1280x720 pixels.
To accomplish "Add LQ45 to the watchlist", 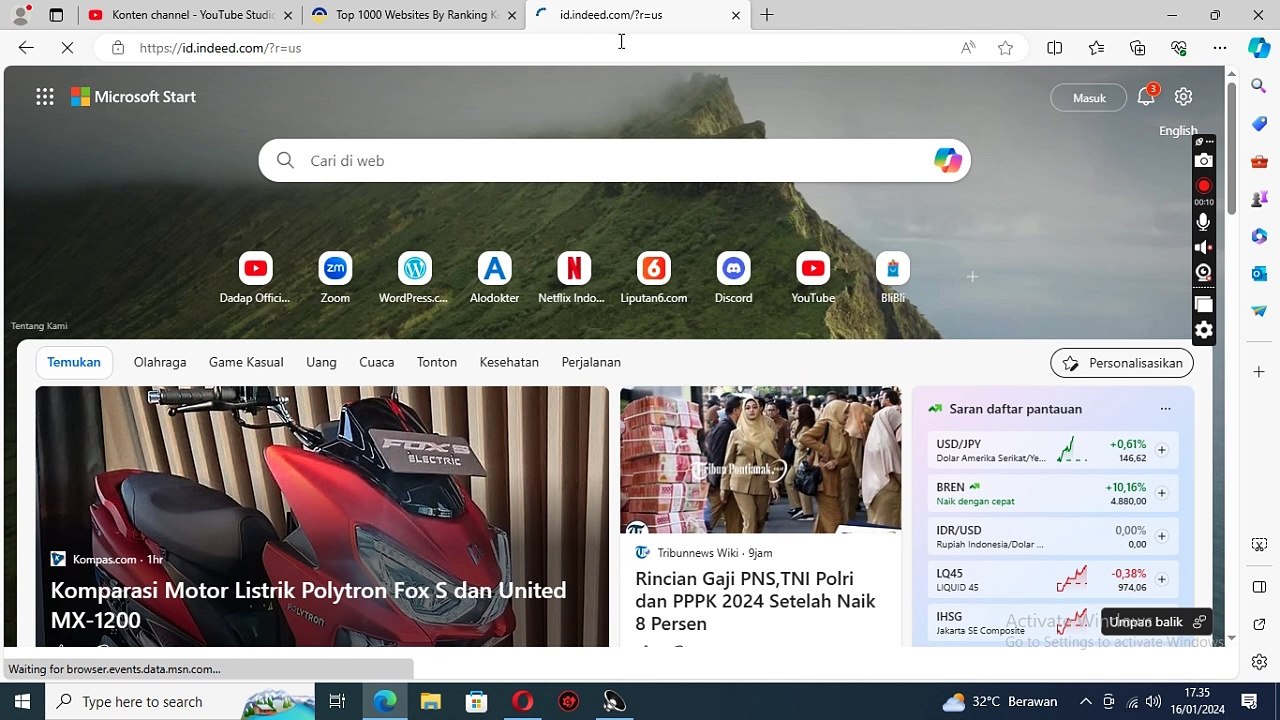I will coord(1161,579).
